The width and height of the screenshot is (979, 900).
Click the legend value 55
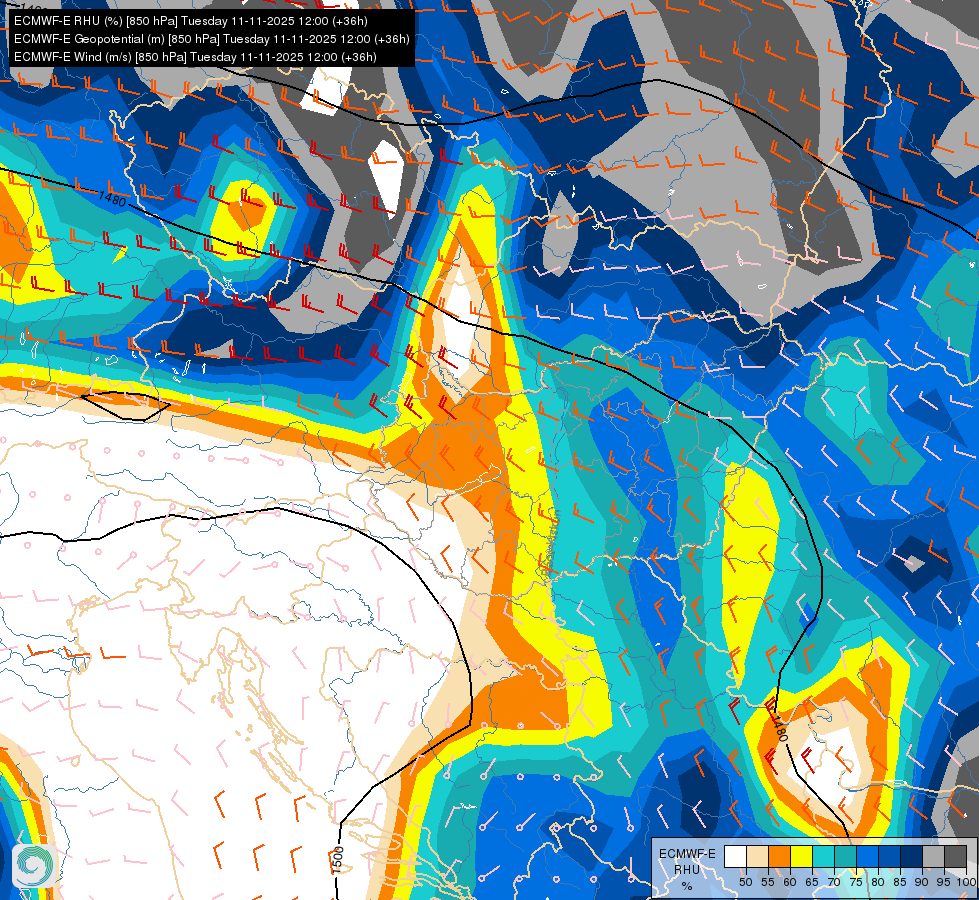(768, 882)
